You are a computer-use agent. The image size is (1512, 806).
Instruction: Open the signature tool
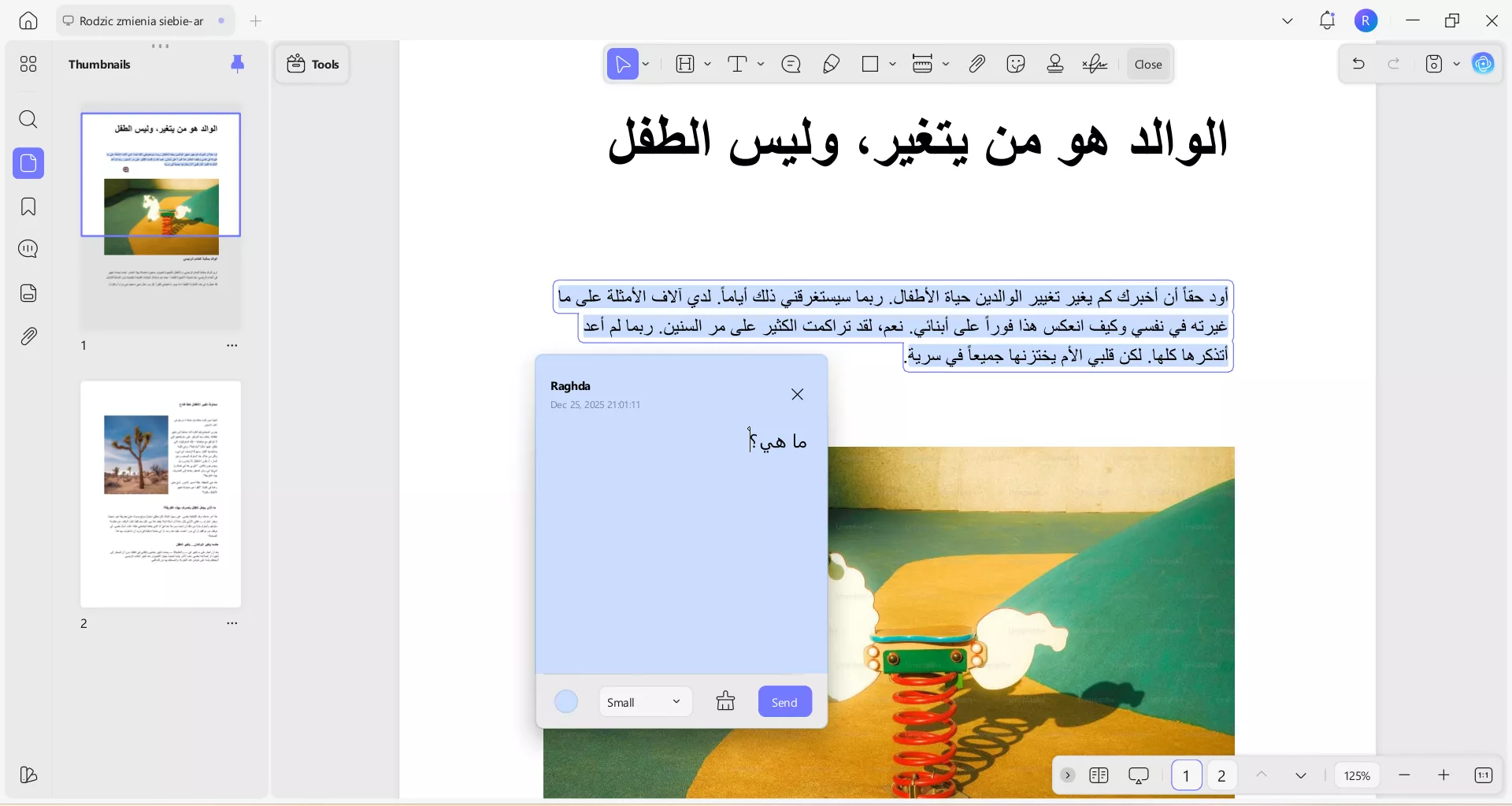point(1095,64)
